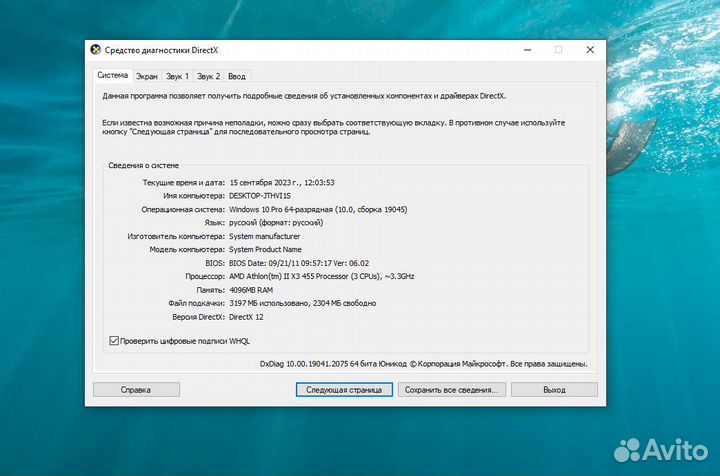
Task: Click the AMD Athlon processor value
Action: coord(321,276)
